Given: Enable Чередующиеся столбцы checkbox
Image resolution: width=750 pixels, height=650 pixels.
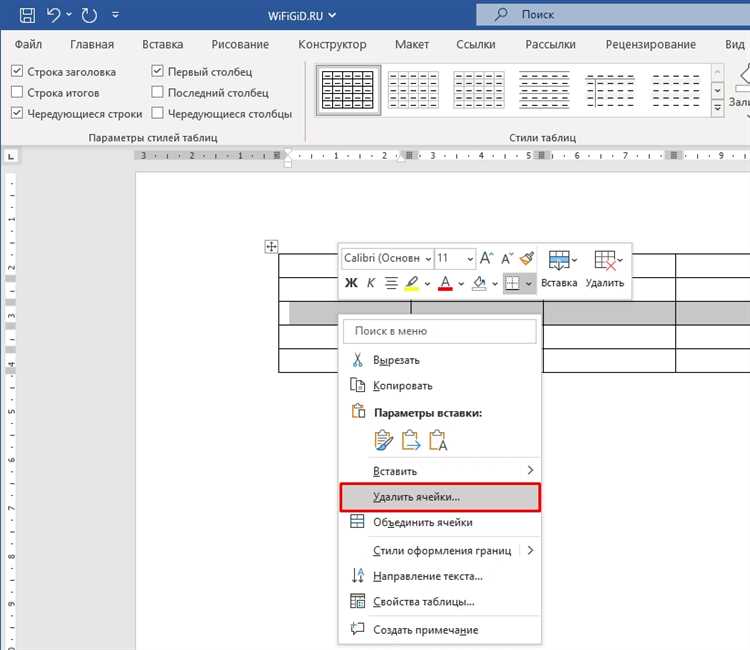Looking at the screenshot, I should click(x=157, y=113).
